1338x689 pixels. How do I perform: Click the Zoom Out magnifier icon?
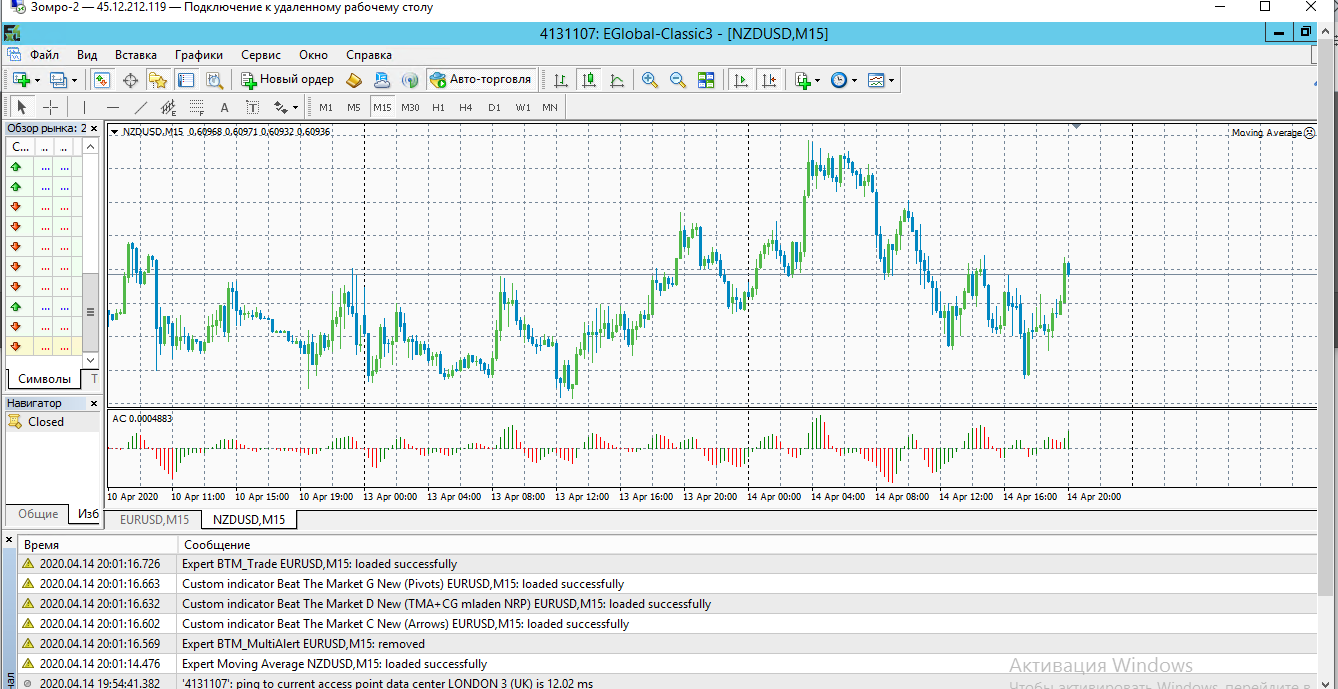point(677,80)
